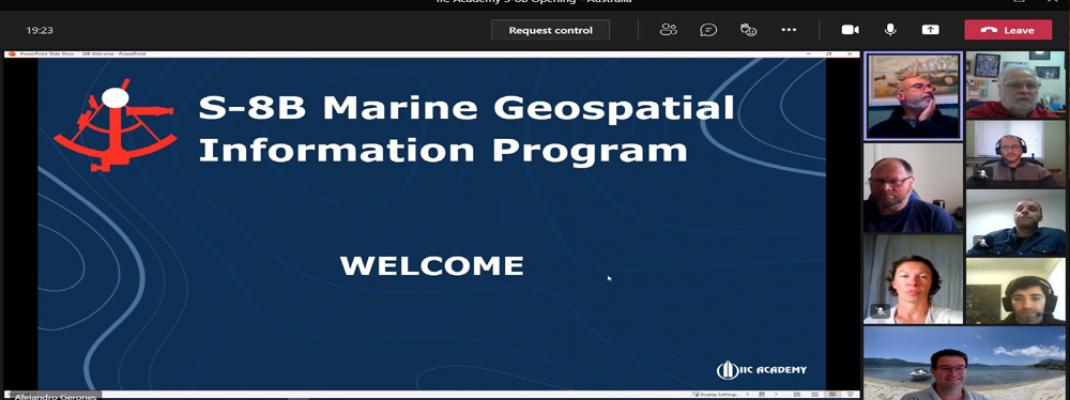This screenshot has height=400, width=1070.
Task: Toggle the microphone mute button
Action: click(890, 30)
